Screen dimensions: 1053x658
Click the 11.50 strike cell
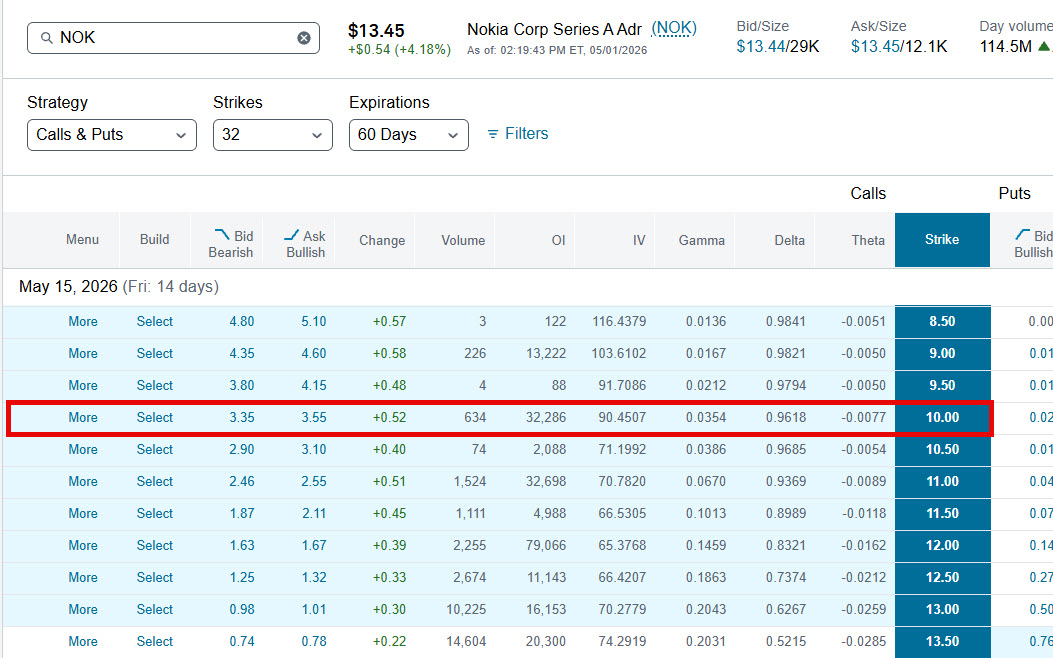[x=942, y=514]
